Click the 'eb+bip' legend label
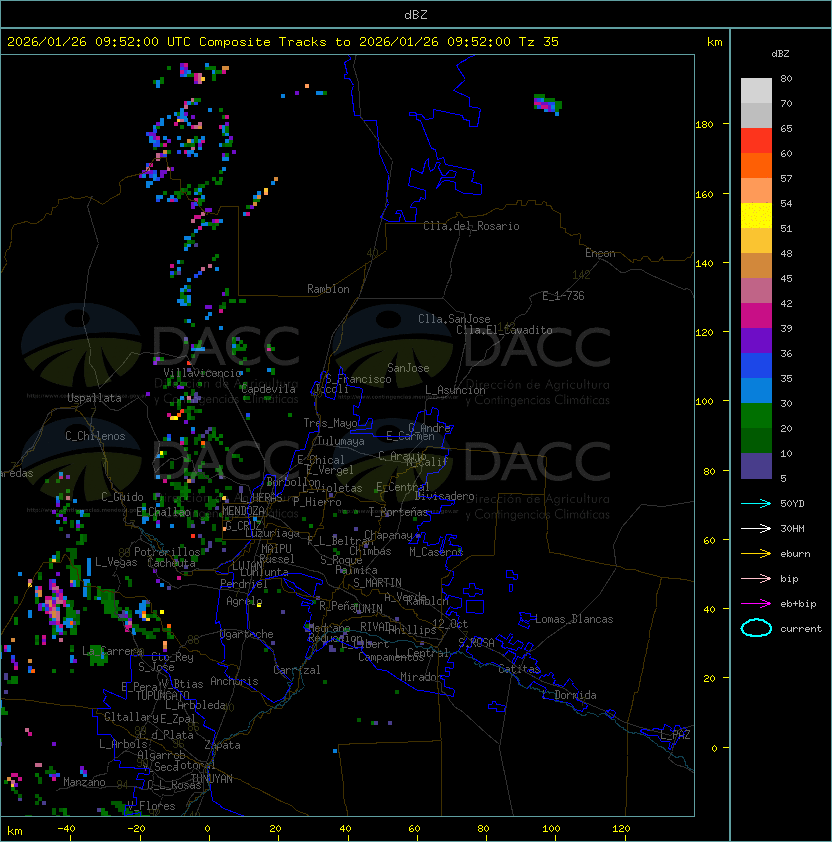The height and width of the screenshot is (842, 832). tap(798, 604)
